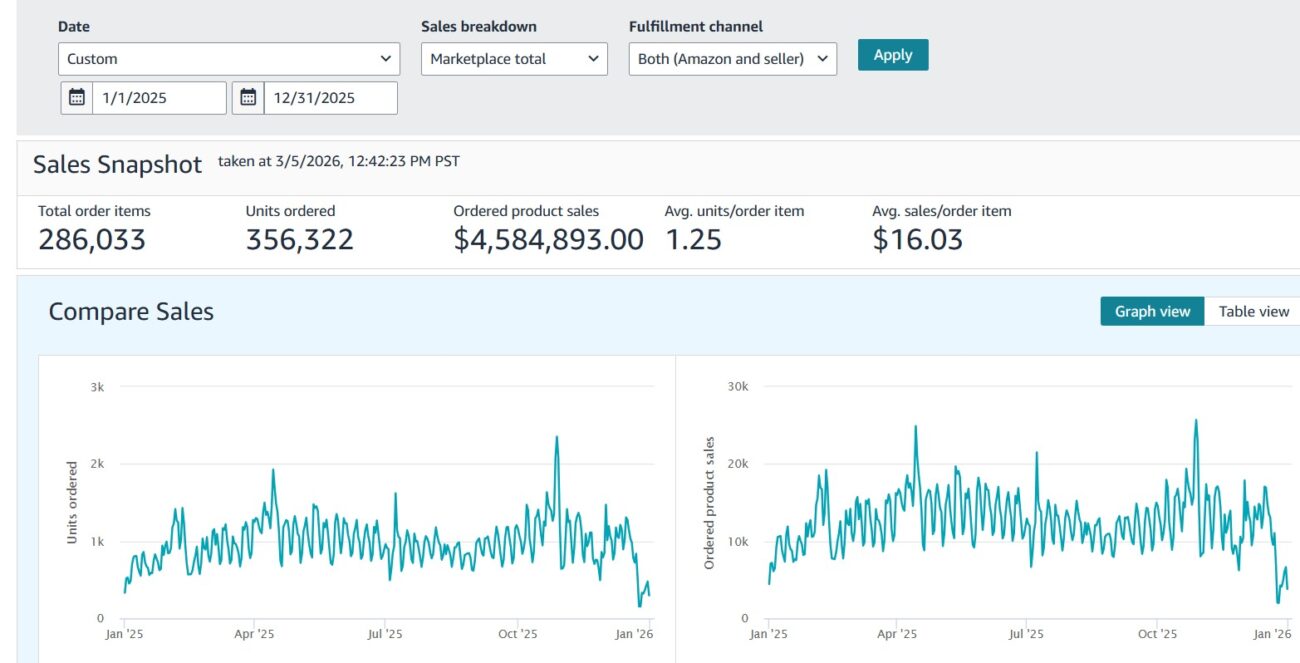1300x663 pixels.
Task: Switch to Graph view
Action: (1152, 311)
